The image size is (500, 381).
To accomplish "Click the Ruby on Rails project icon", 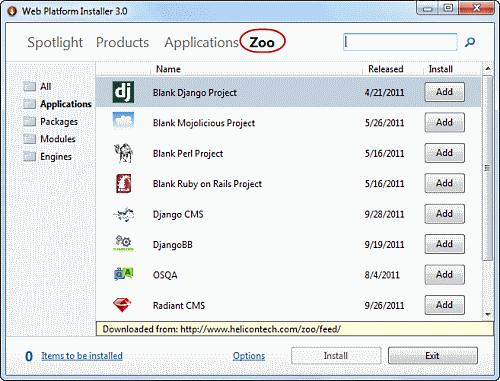I will coord(123,183).
